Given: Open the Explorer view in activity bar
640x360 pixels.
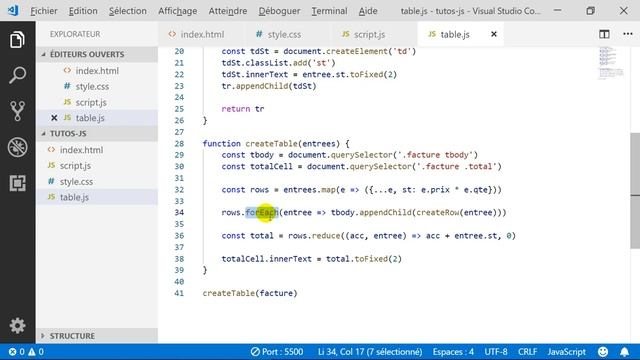Looking at the screenshot, I should [x=17, y=40].
